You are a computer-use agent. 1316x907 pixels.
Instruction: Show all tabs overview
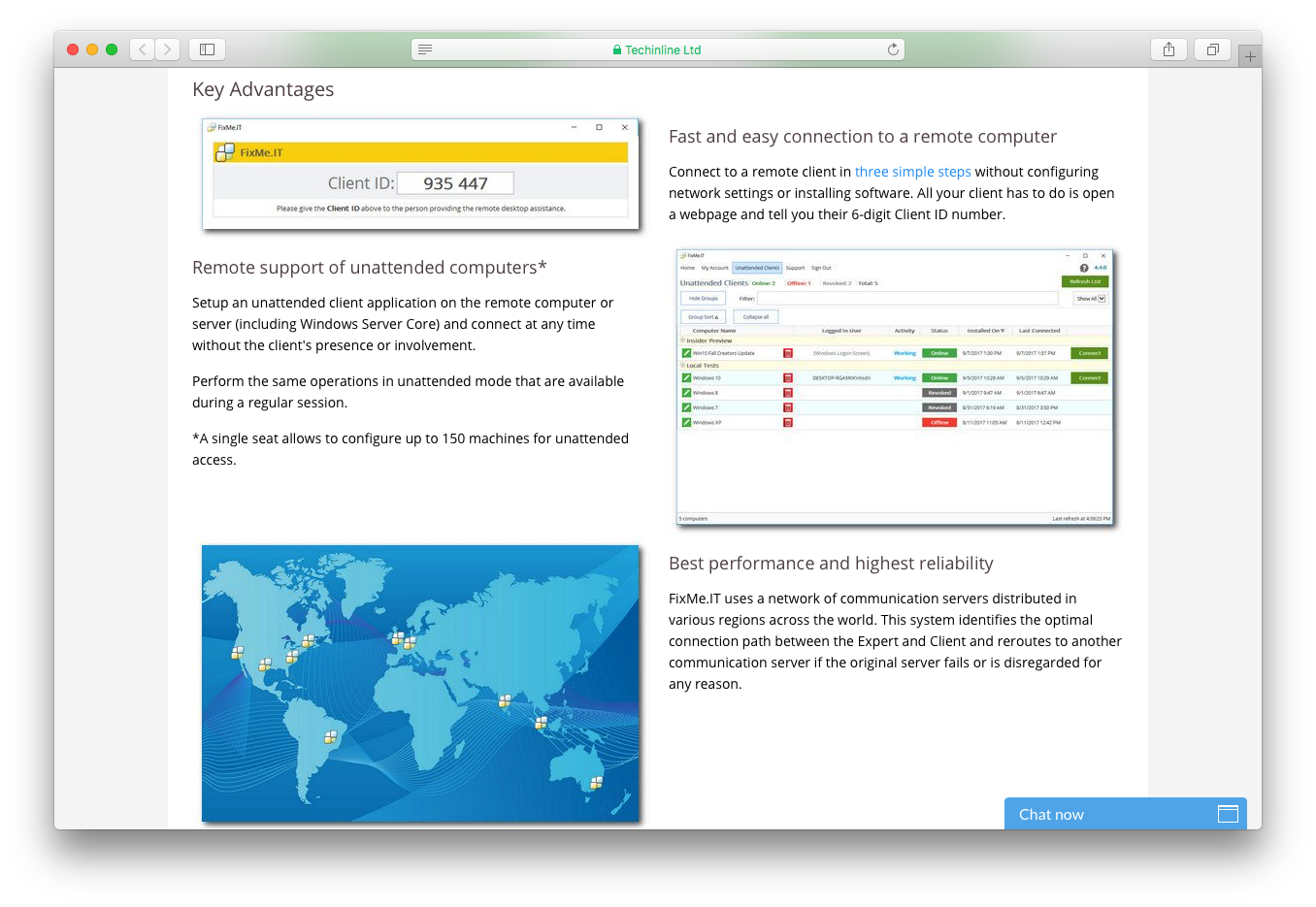click(1212, 49)
